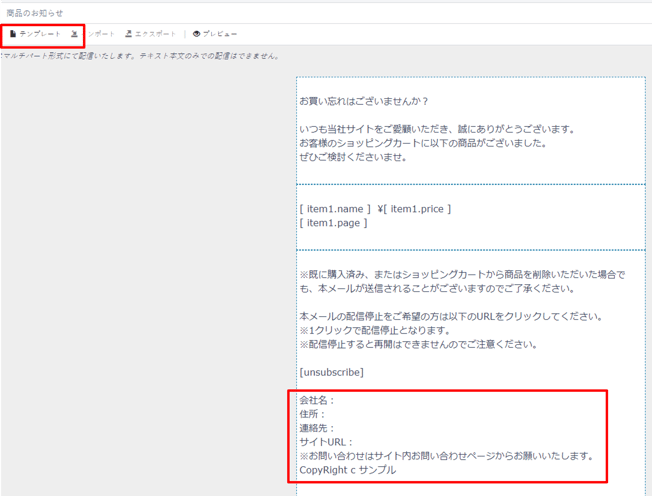Click the '連絡先：' footer line
The height and width of the screenshot is (496, 652).
pyautogui.click(x=317, y=428)
